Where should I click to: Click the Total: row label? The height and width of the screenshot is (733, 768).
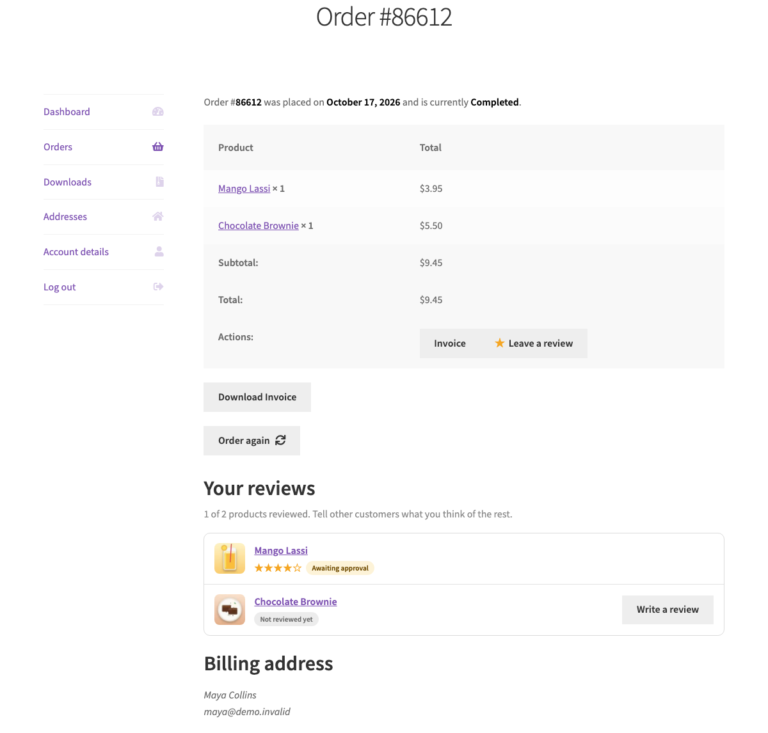click(x=230, y=300)
